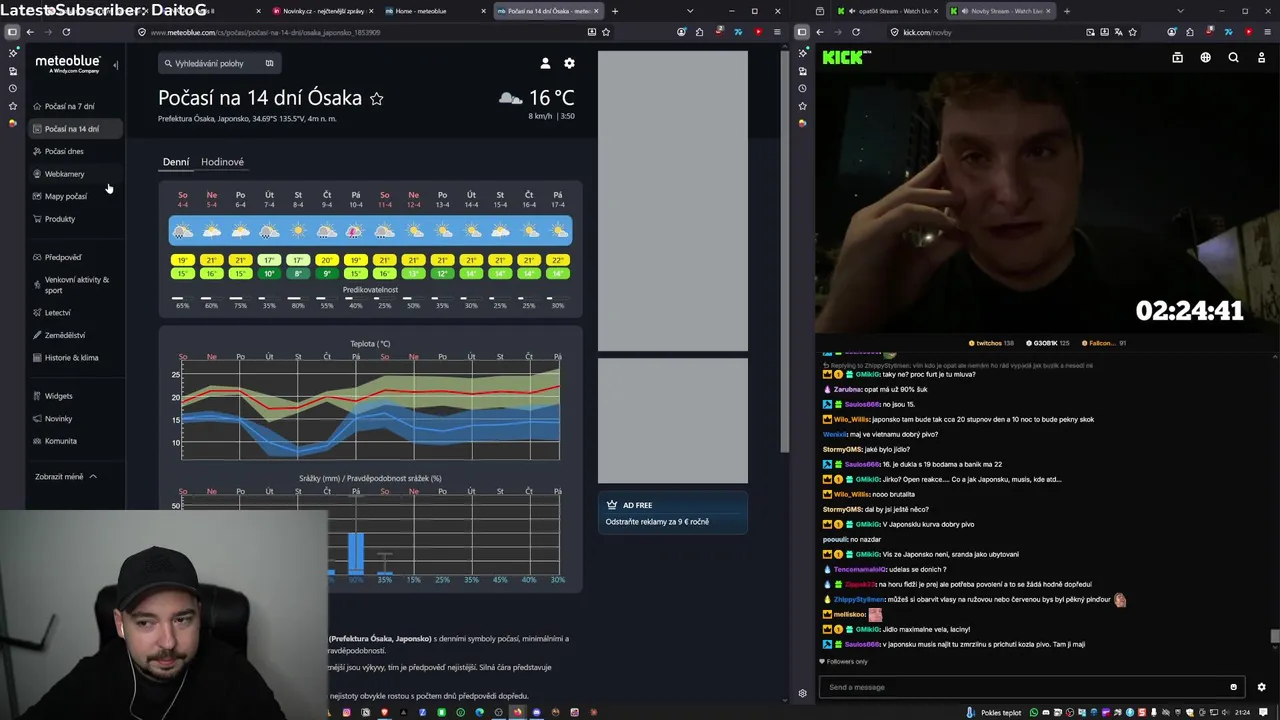
Task: Select Pá 10-4 forecast day icon
Action: click(x=355, y=231)
